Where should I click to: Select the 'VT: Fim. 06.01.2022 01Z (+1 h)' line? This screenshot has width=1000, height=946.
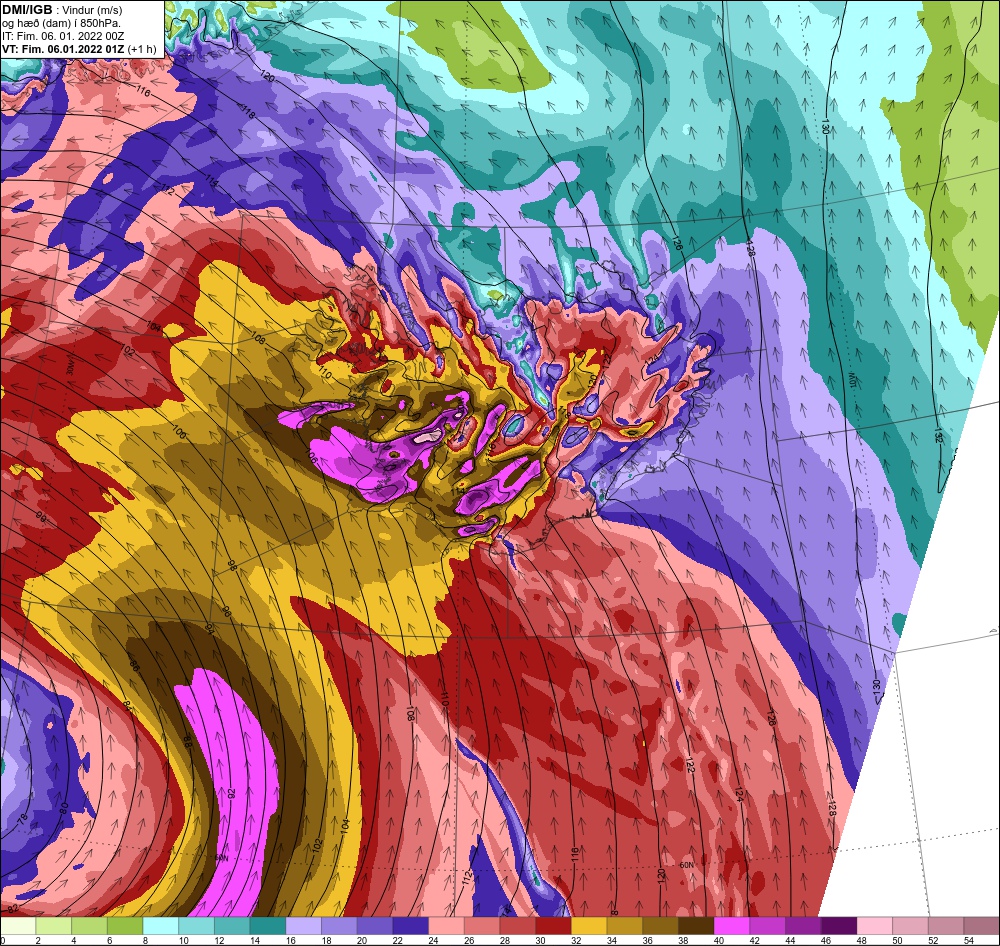79,49
